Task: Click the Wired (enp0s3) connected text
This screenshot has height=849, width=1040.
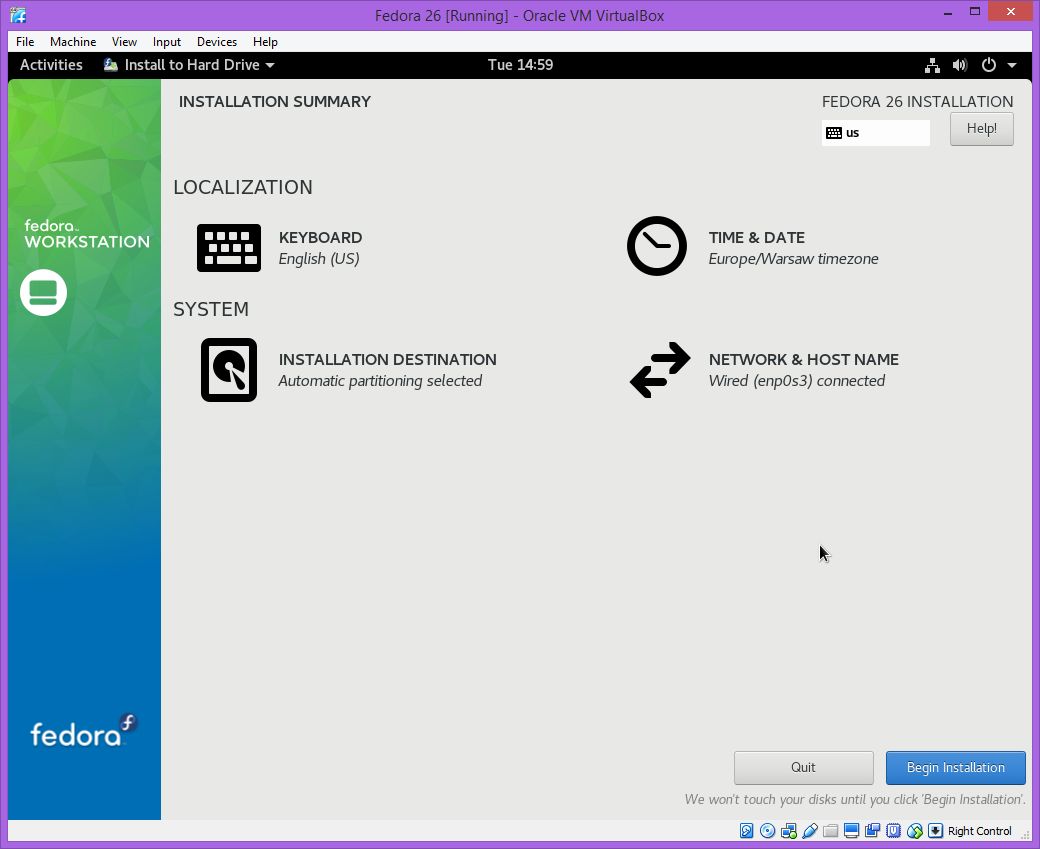Action: [x=797, y=381]
